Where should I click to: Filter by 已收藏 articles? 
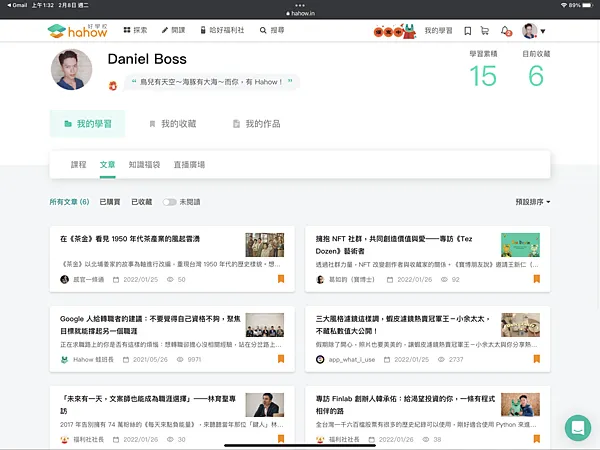tap(142, 202)
